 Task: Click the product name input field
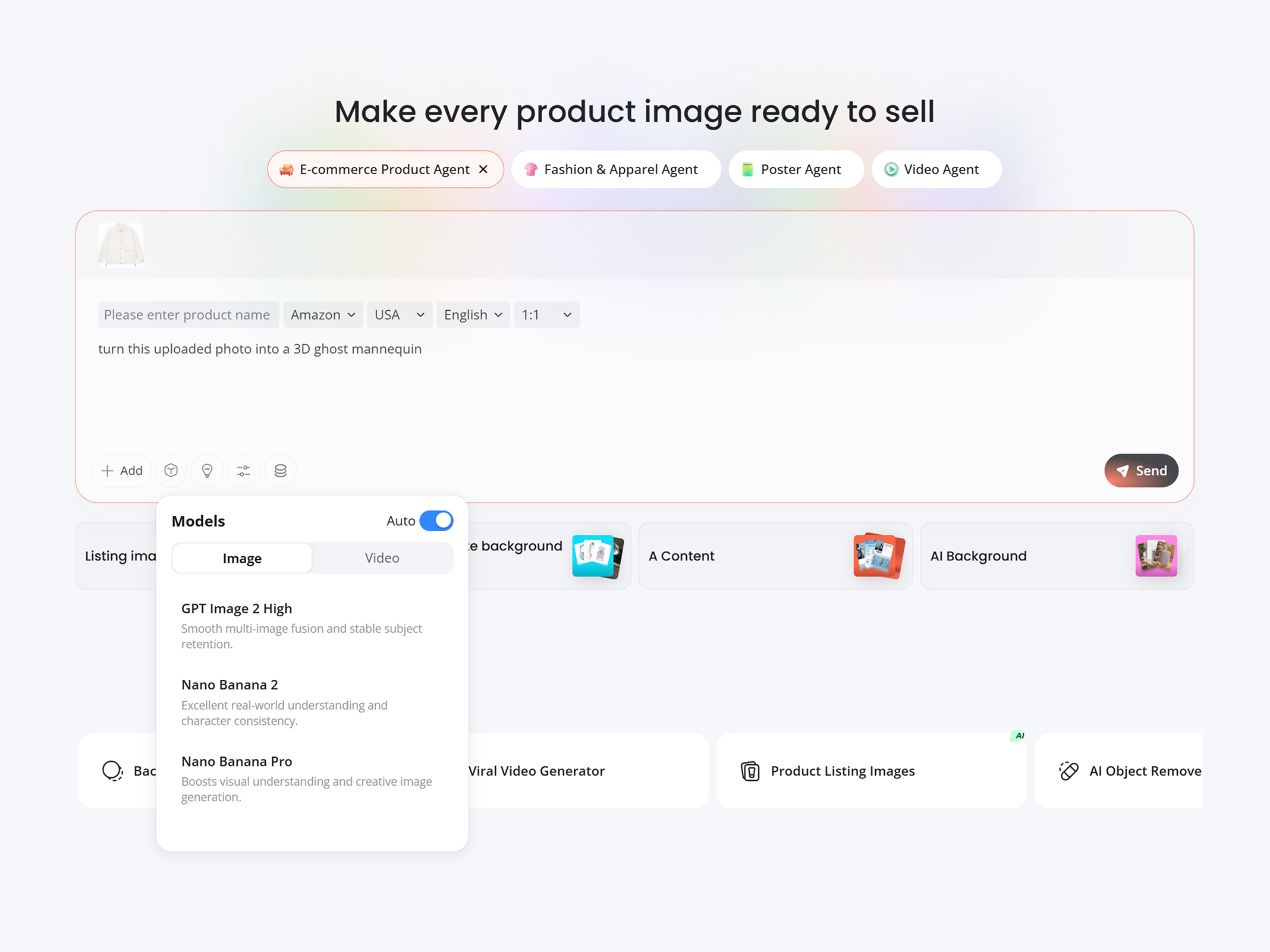pos(188,315)
